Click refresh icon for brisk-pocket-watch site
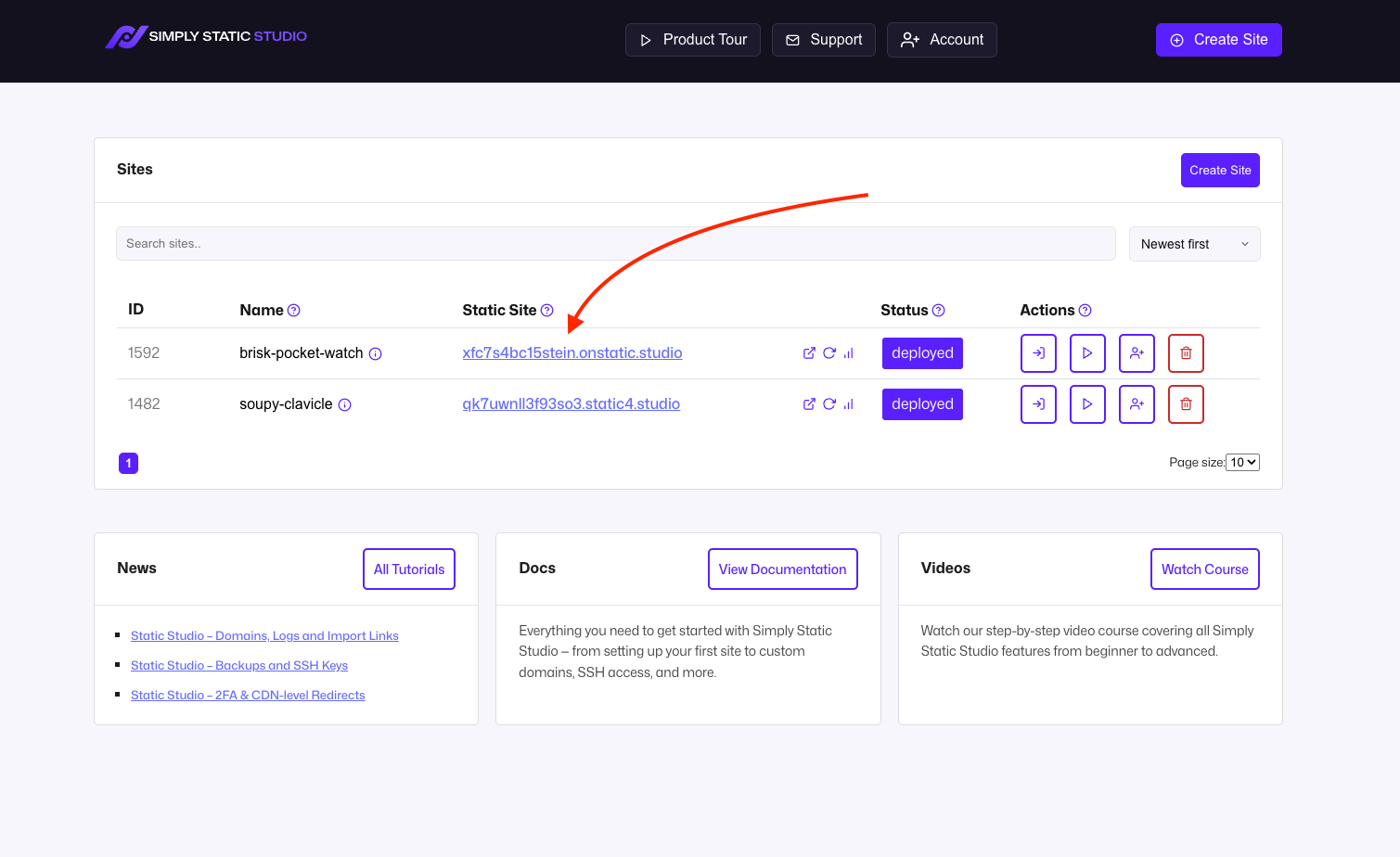 coord(829,353)
